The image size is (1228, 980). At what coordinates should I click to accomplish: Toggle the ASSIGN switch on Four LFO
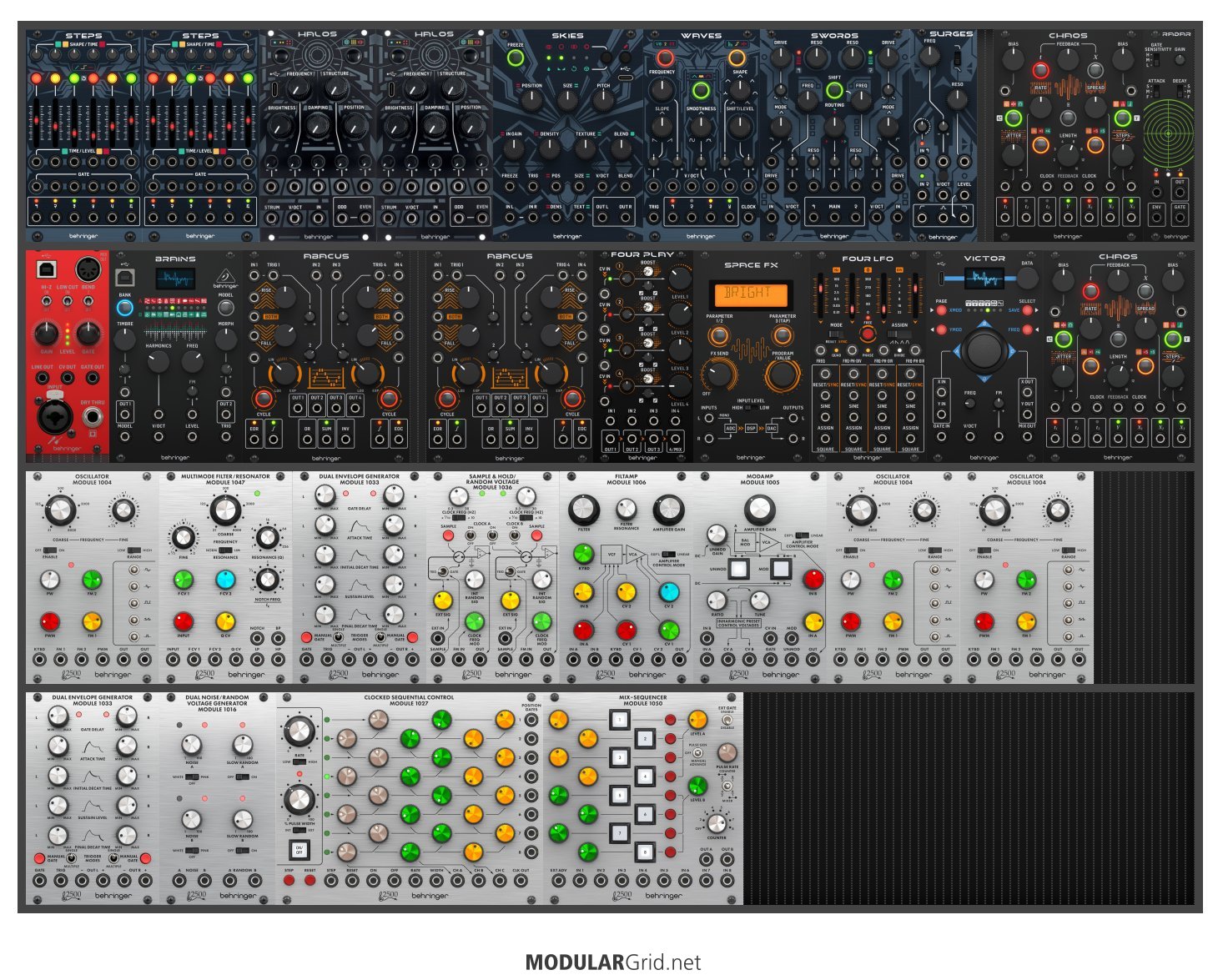click(x=898, y=333)
